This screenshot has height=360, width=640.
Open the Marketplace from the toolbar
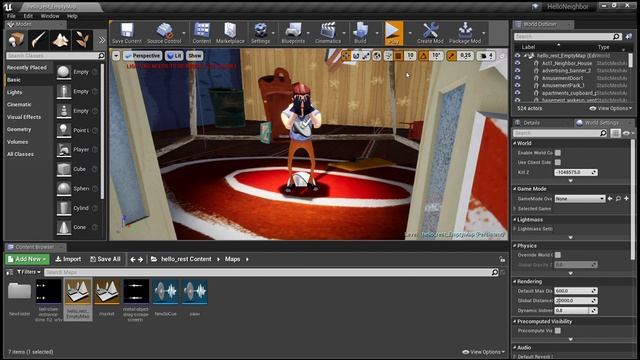[230, 33]
